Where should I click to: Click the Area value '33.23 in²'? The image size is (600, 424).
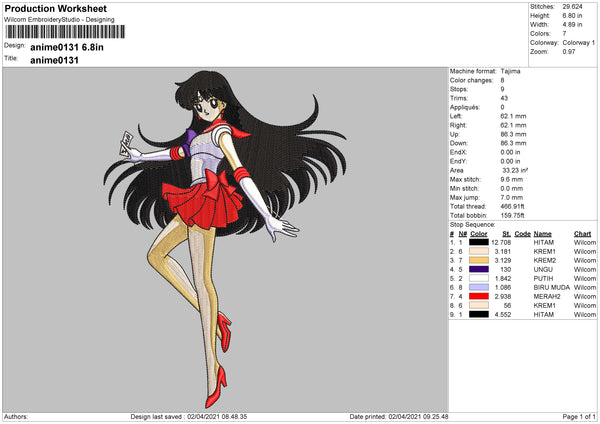pyautogui.click(x=515, y=170)
